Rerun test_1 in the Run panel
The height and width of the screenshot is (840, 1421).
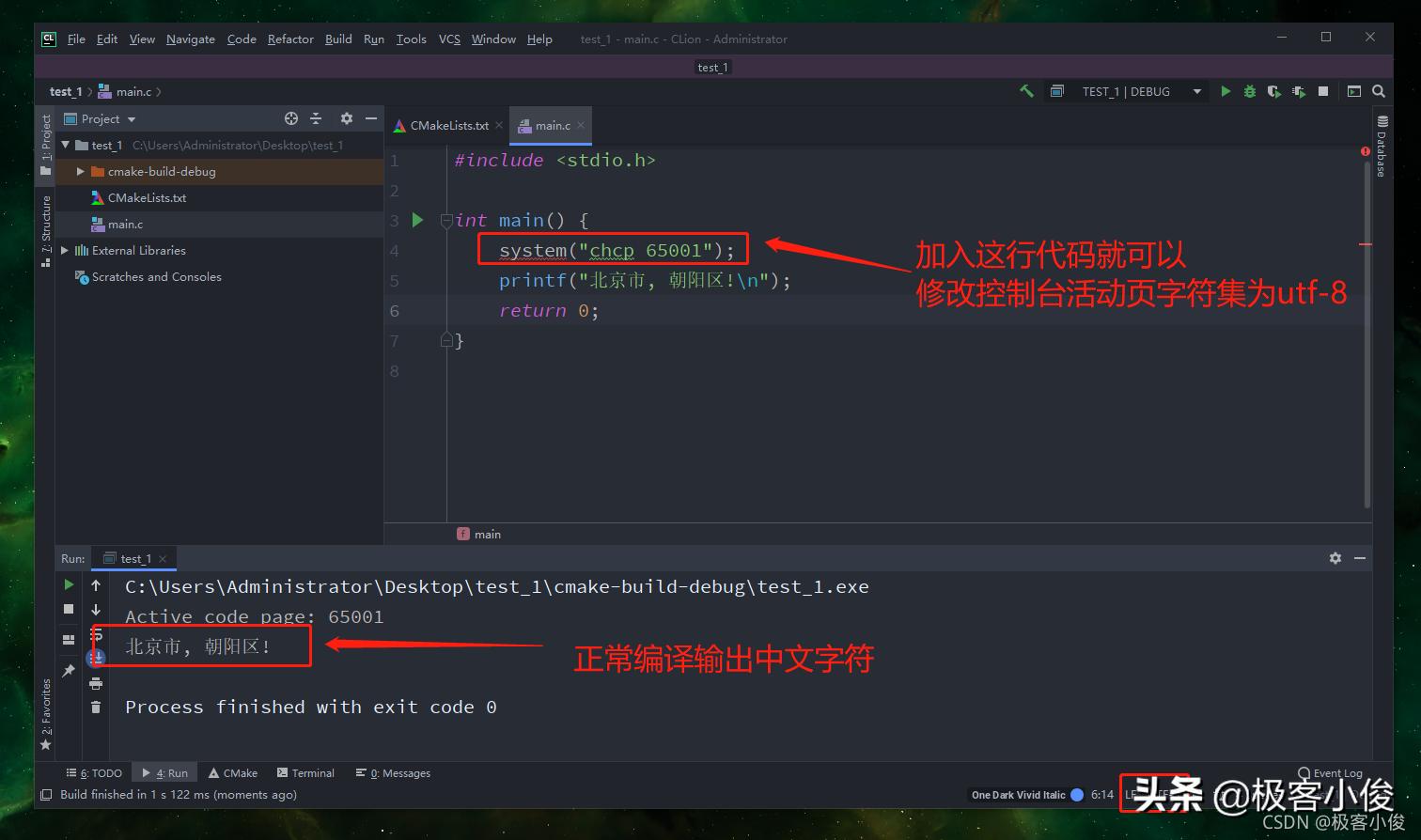(69, 584)
